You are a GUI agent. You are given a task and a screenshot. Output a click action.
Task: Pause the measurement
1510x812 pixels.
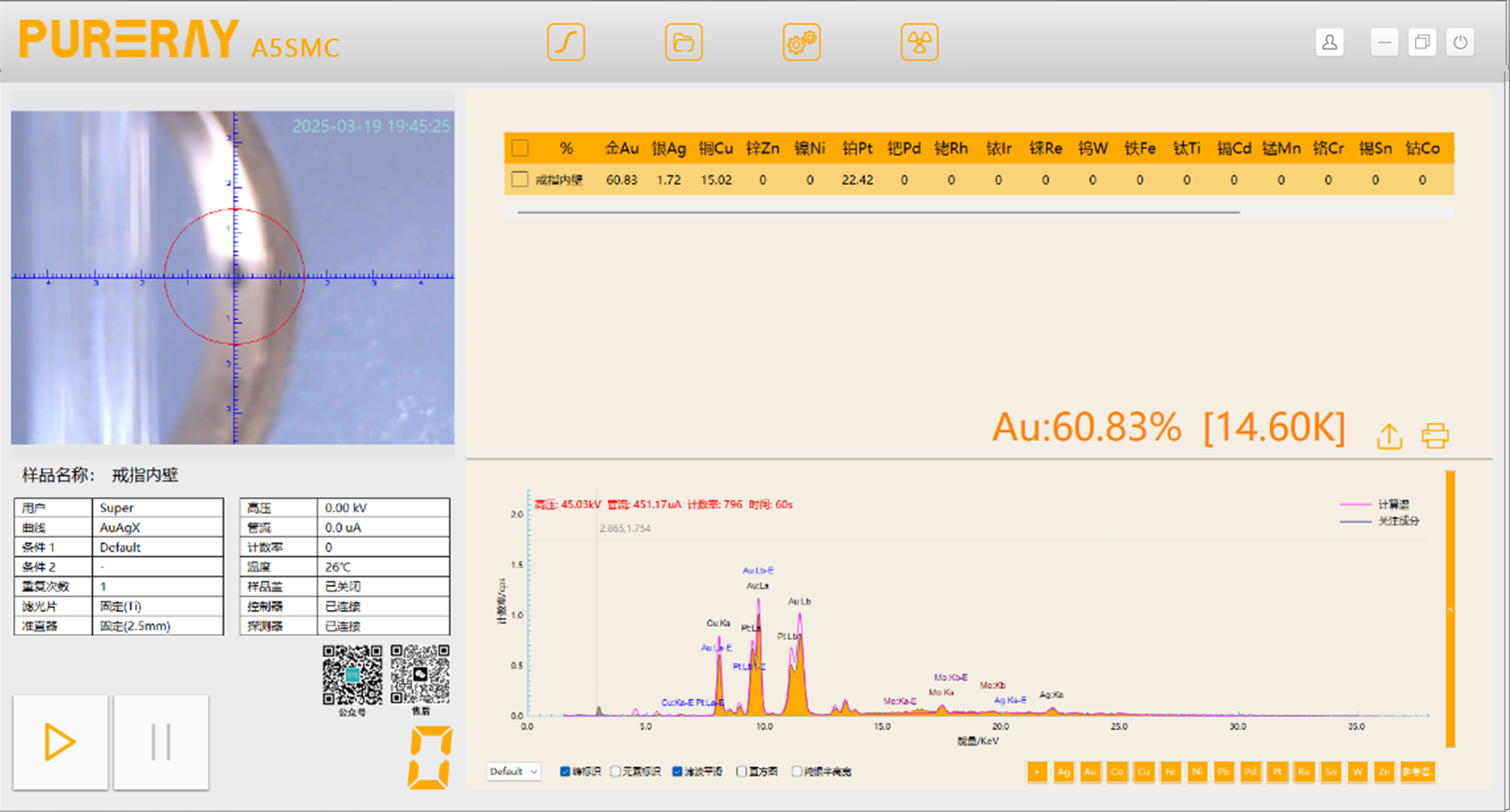click(x=161, y=742)
